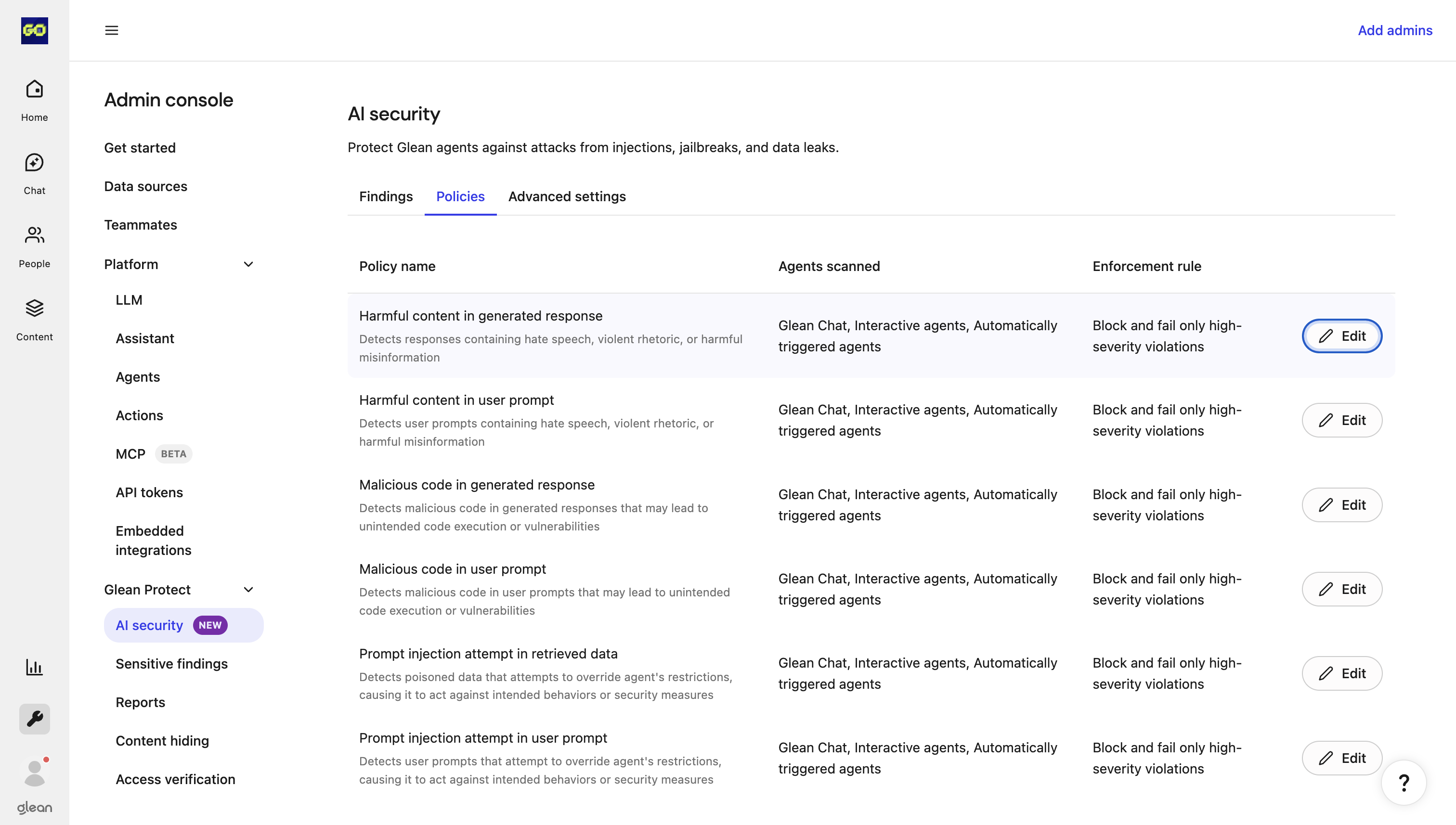Click the GO workspace logo
Viewport: 1456px width, 825px height.
(35, 31)
